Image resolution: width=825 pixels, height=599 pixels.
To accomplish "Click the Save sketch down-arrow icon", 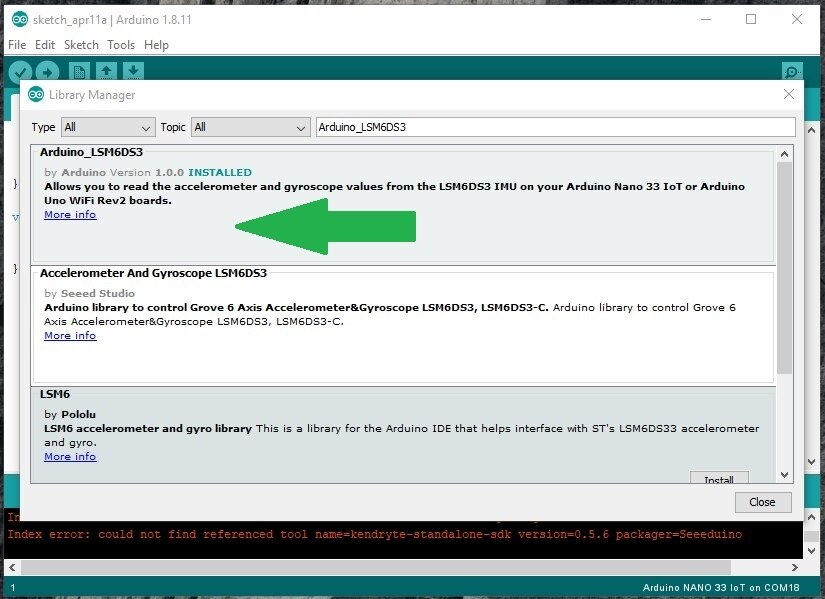I will pos(134,71).
